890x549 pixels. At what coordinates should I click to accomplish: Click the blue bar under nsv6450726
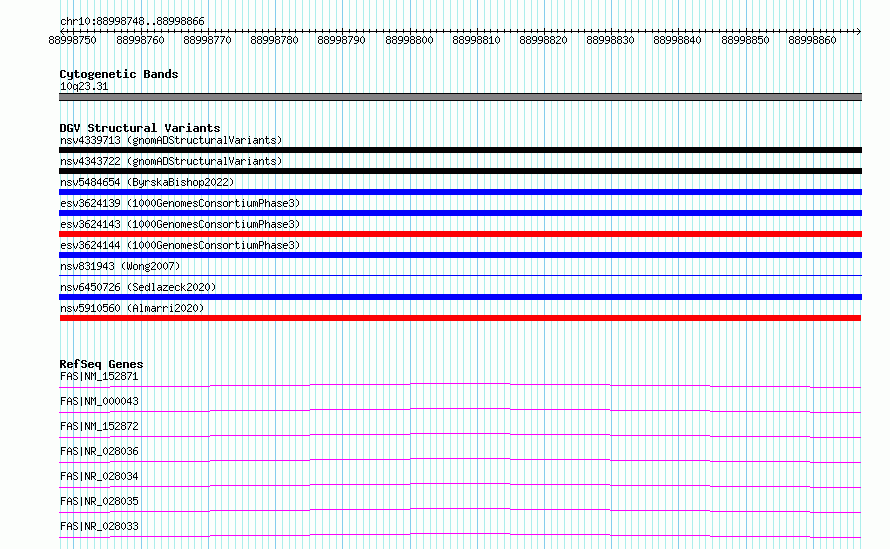460,297
